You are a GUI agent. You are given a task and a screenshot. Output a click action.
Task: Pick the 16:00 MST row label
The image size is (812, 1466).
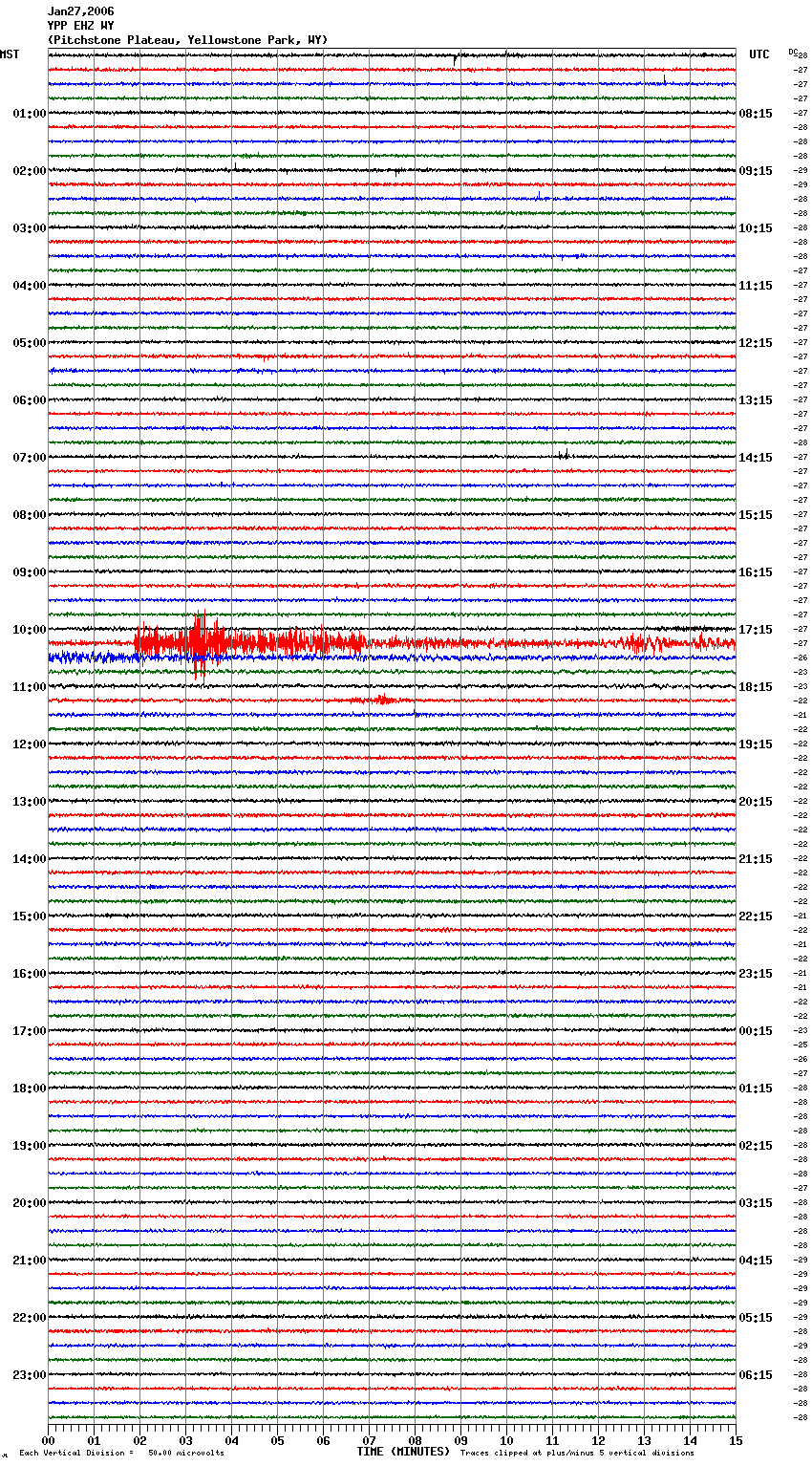pyautogui.click(x=29, y=974)
